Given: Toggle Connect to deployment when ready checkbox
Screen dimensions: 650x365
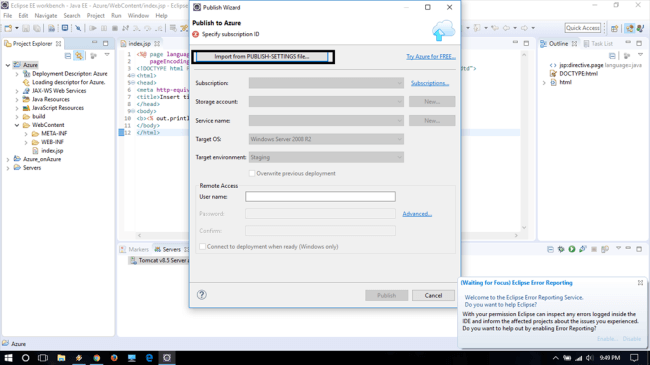Looking at the screenshot, I should tap(202, 246).
